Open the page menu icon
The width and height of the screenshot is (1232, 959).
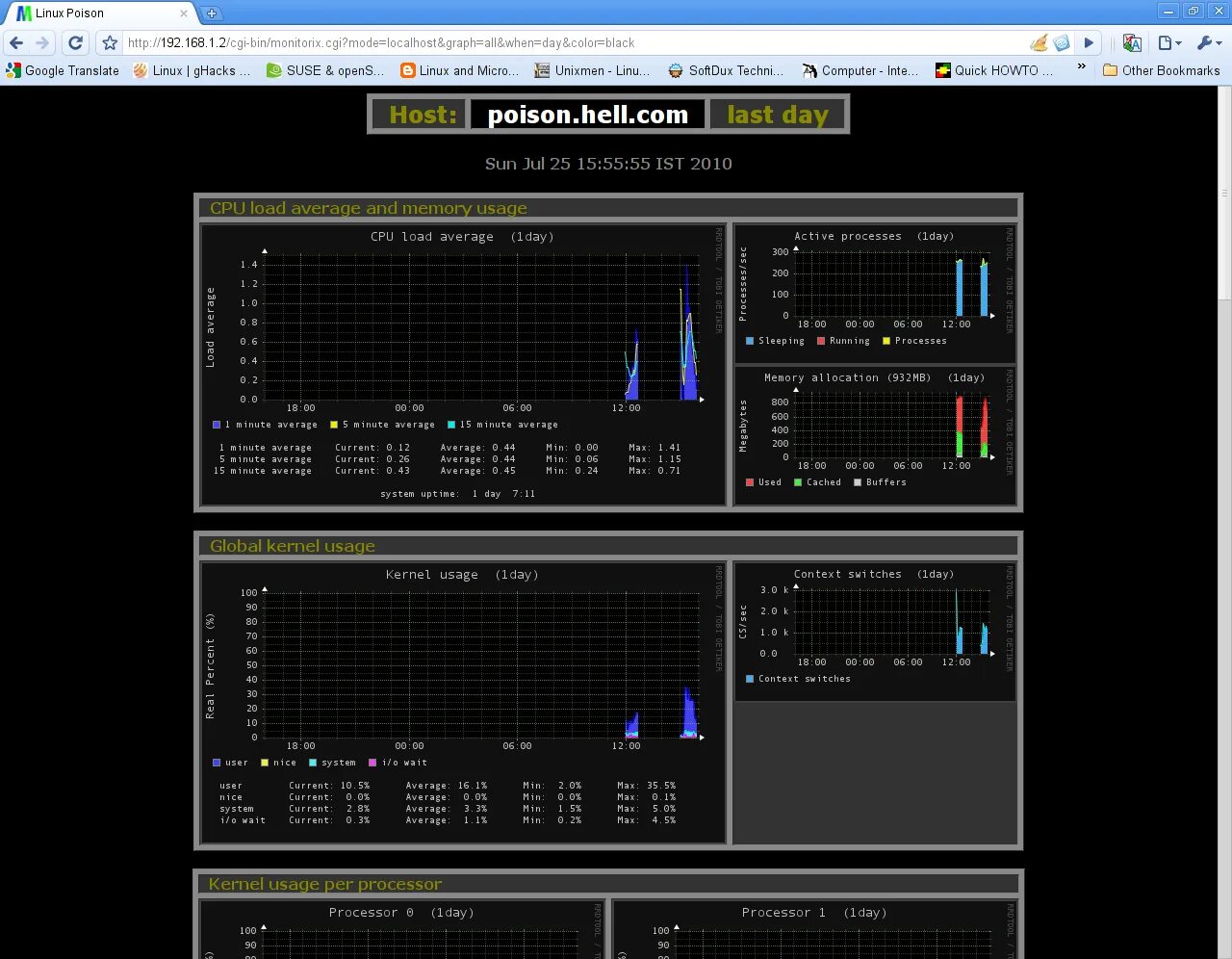[x=1169, y=42]
